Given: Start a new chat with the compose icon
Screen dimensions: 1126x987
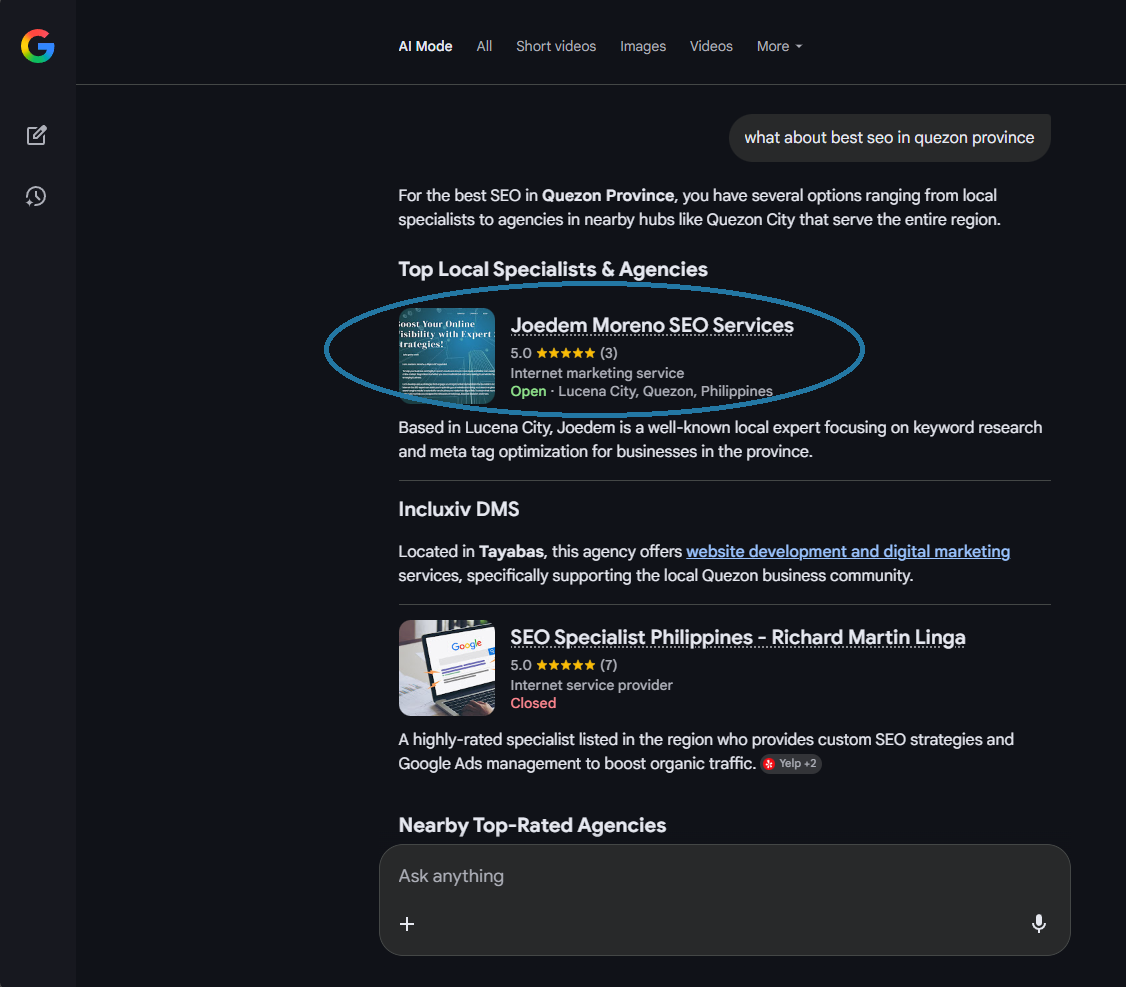Looking at the screenshot, I should [x=37, y=135].
